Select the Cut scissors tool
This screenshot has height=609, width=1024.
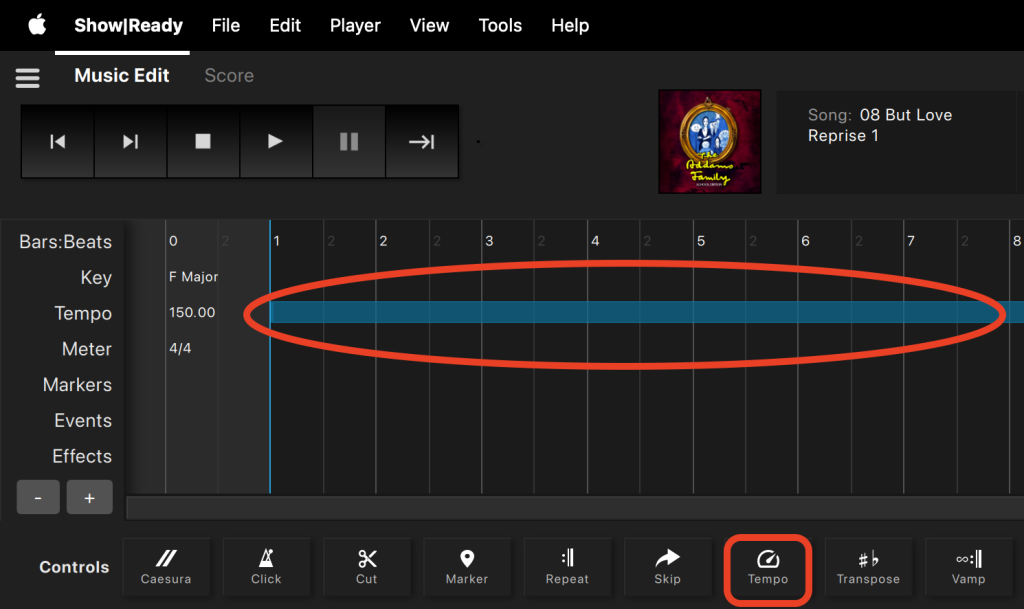pos(367,567)
